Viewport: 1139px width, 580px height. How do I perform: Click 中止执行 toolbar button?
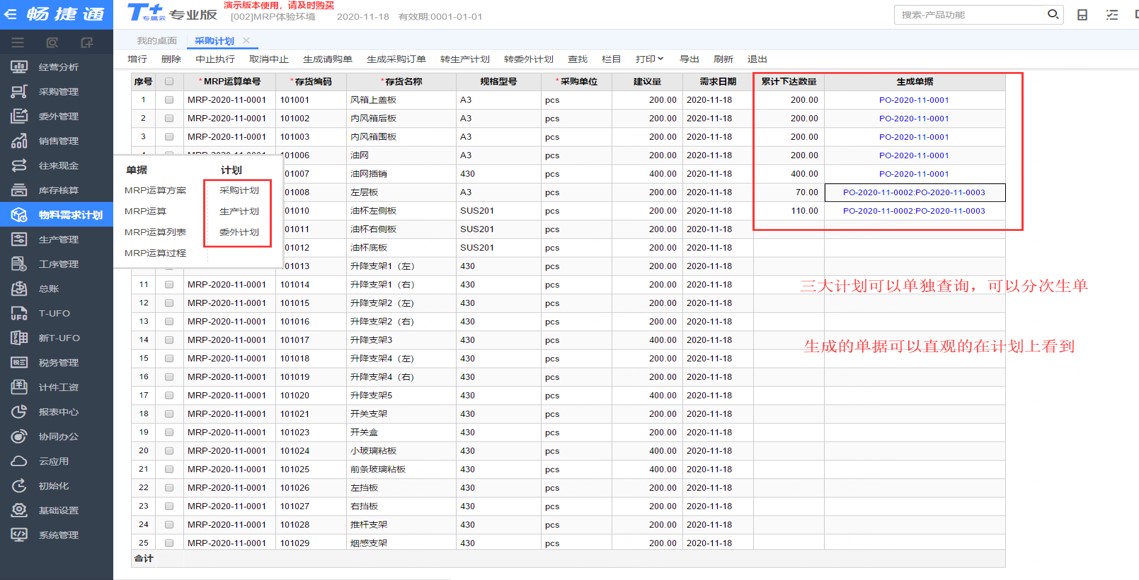215,59
